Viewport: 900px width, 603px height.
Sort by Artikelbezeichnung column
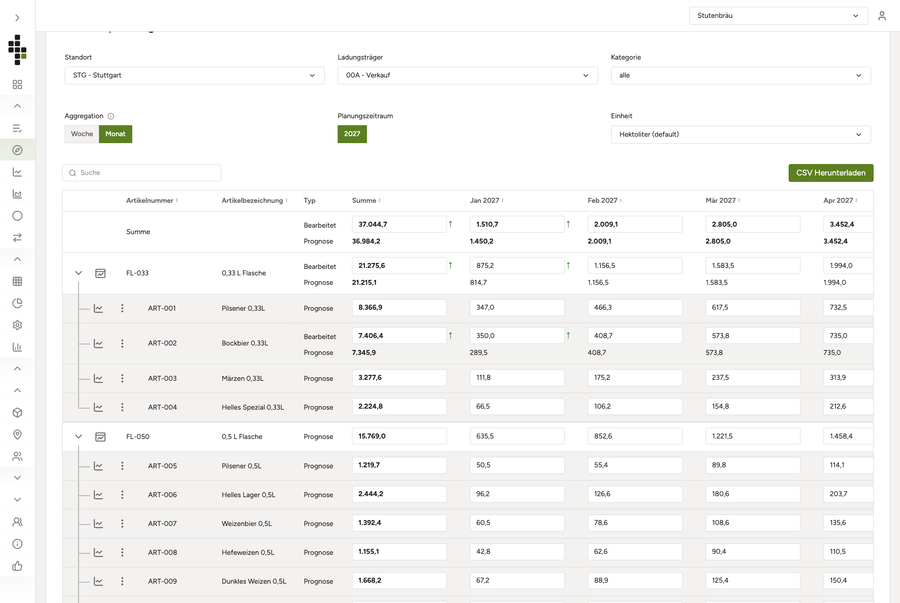coord(254,201)
